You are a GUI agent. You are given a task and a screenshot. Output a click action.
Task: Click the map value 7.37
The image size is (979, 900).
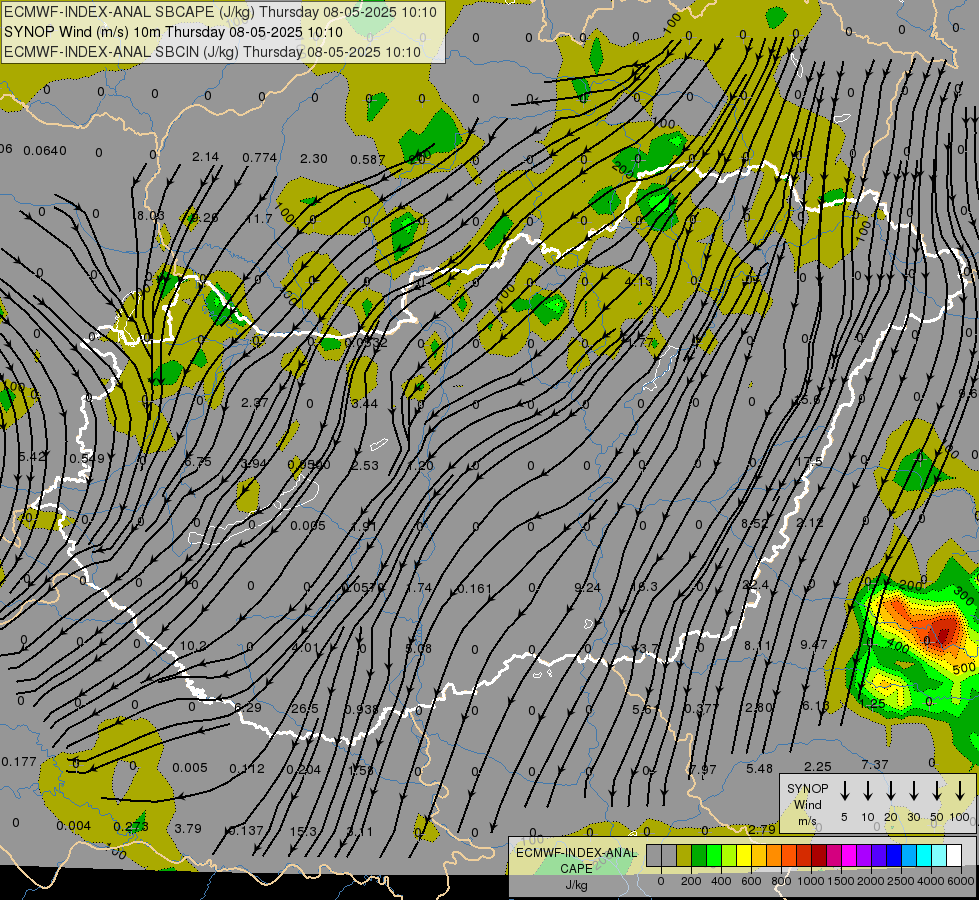click(875, 764)
